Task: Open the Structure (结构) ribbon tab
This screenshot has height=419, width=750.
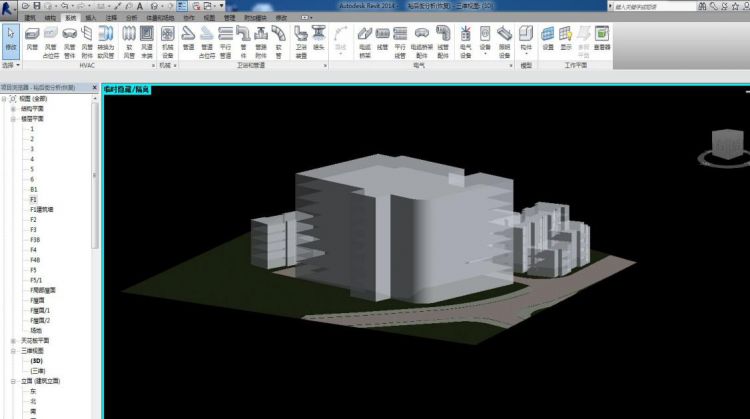Action: click(x=50, y=18)
